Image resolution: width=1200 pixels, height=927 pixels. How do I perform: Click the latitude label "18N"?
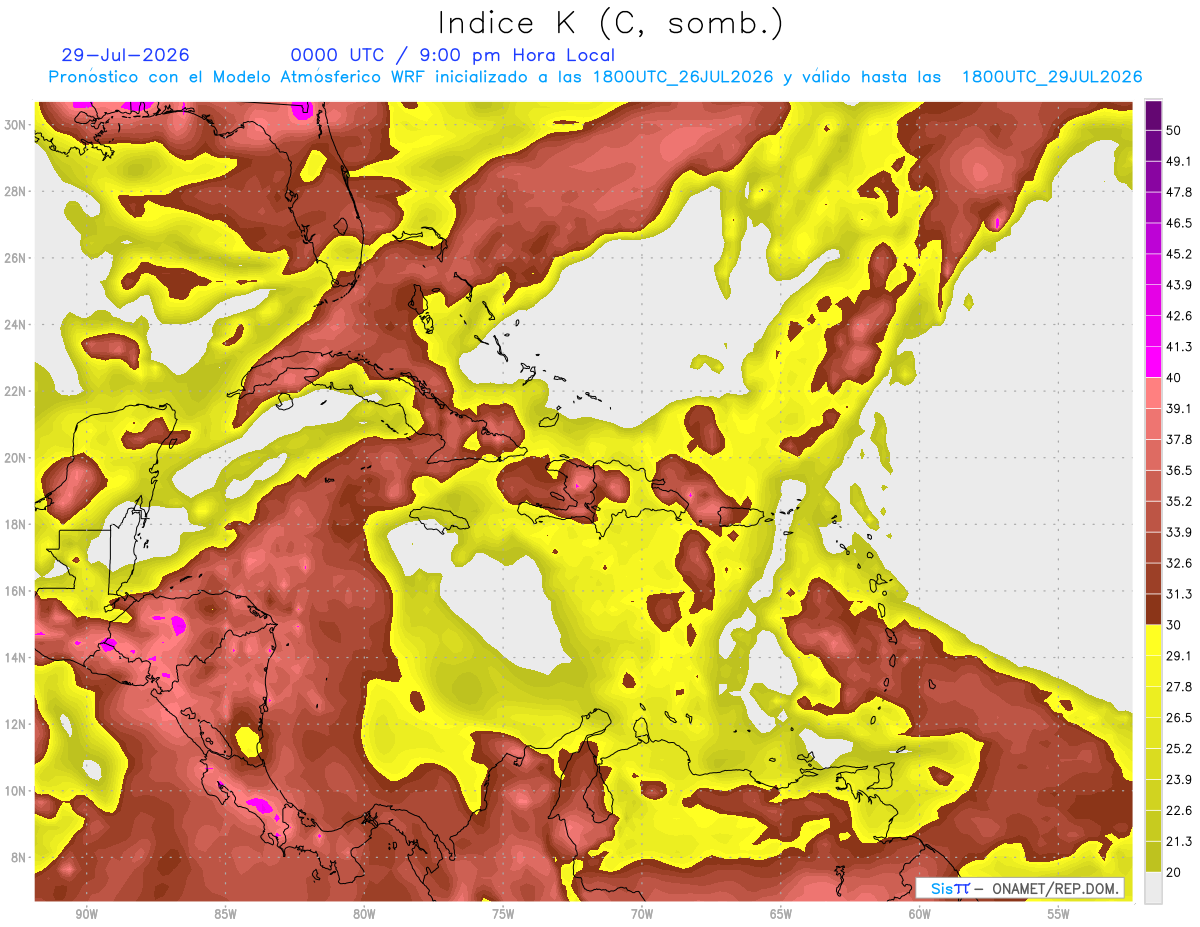point(17,525)
